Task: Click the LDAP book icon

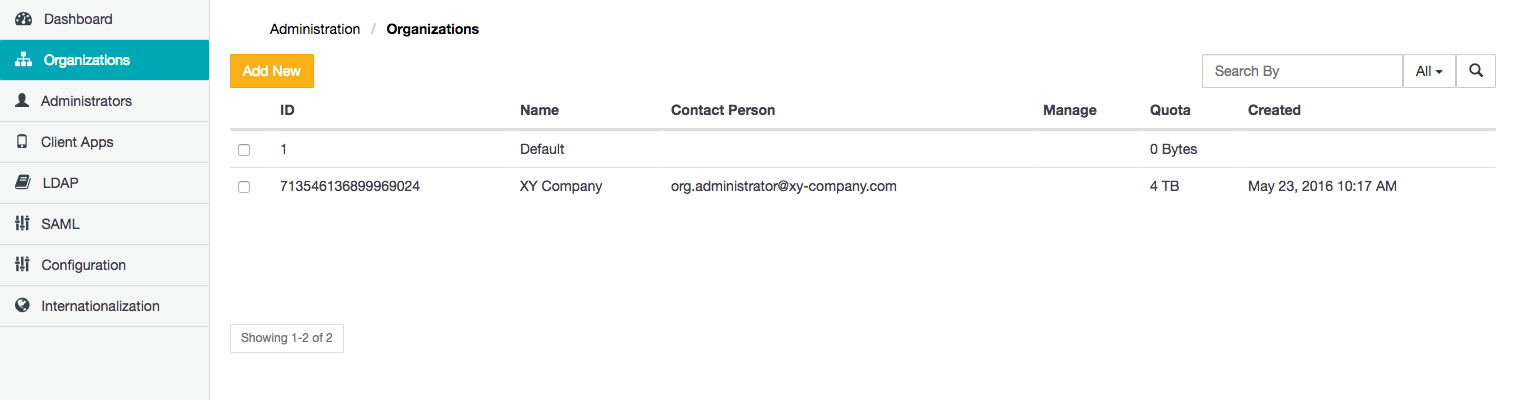Action: coord(22,183)
